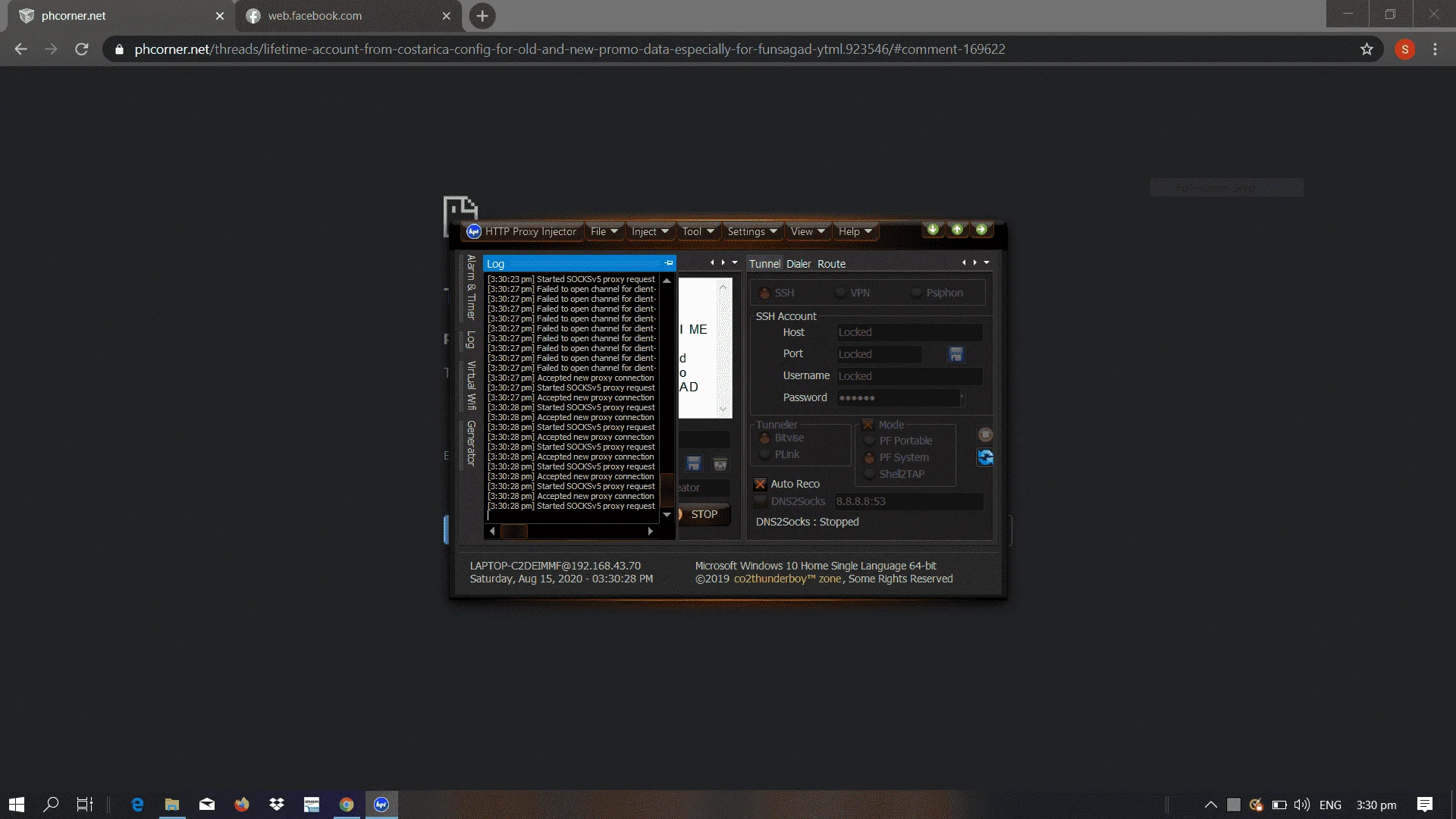Reload the phcorner.net page
The image size is (1456, 819).
point(82,49)
